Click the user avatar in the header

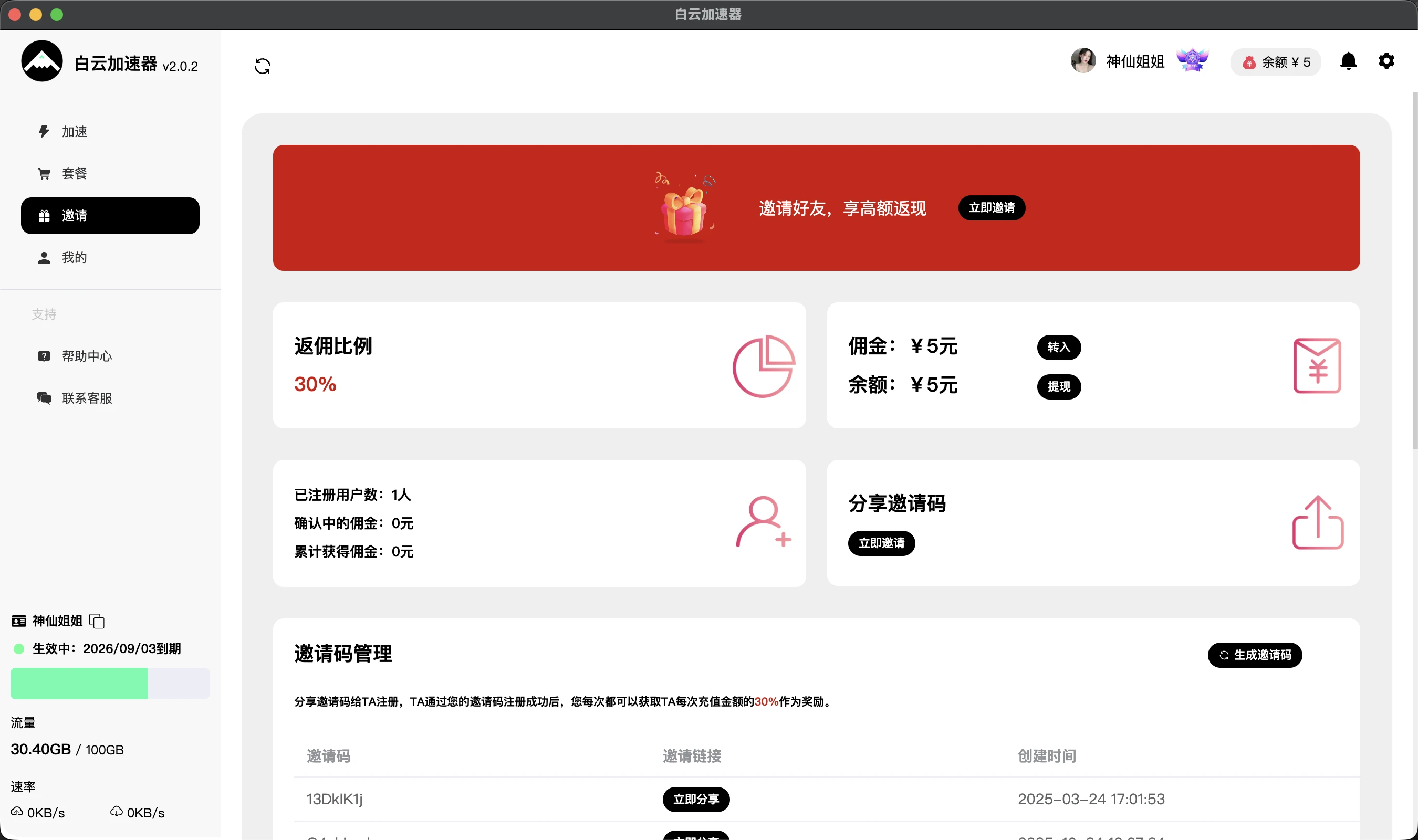tap(1083, 60)
